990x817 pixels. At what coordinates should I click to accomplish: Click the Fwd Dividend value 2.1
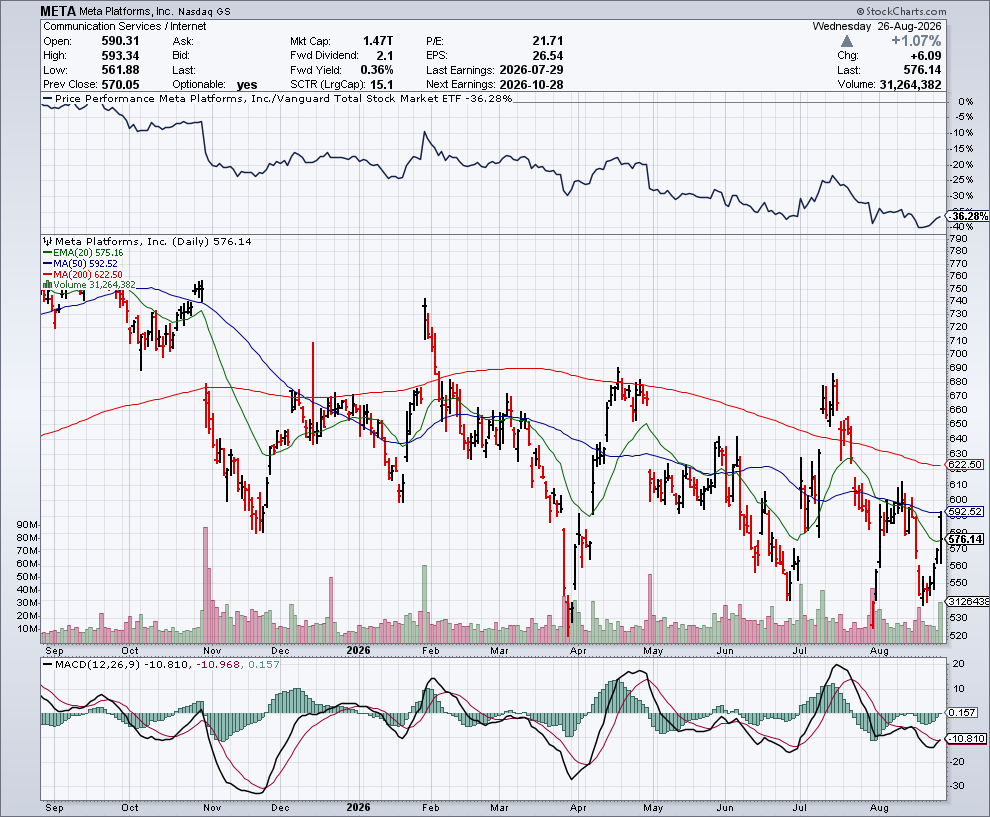[x=385, y=56]
